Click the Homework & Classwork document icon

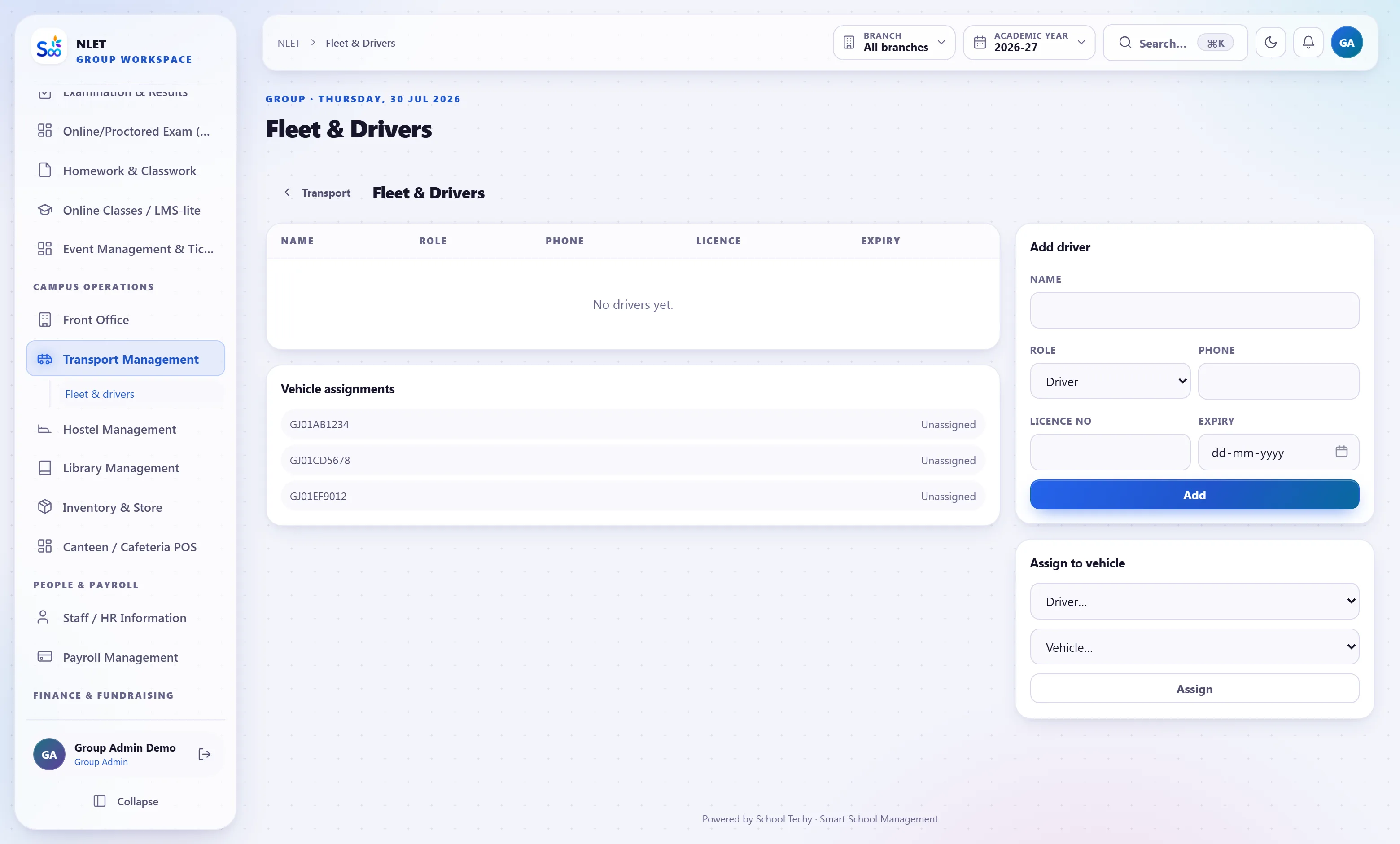tap(45, 171)
